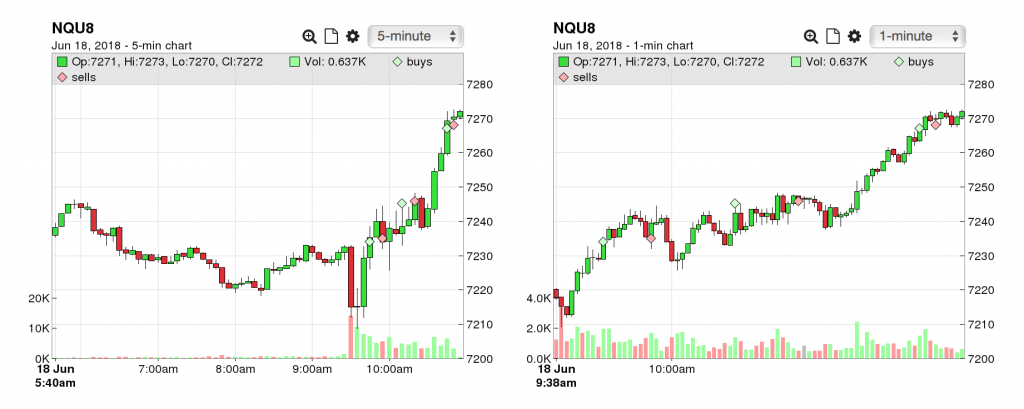Screen dimensions: 1024x409
Task: Toggle the buys series in 5-min chart legend
Action: coord(412,62)
